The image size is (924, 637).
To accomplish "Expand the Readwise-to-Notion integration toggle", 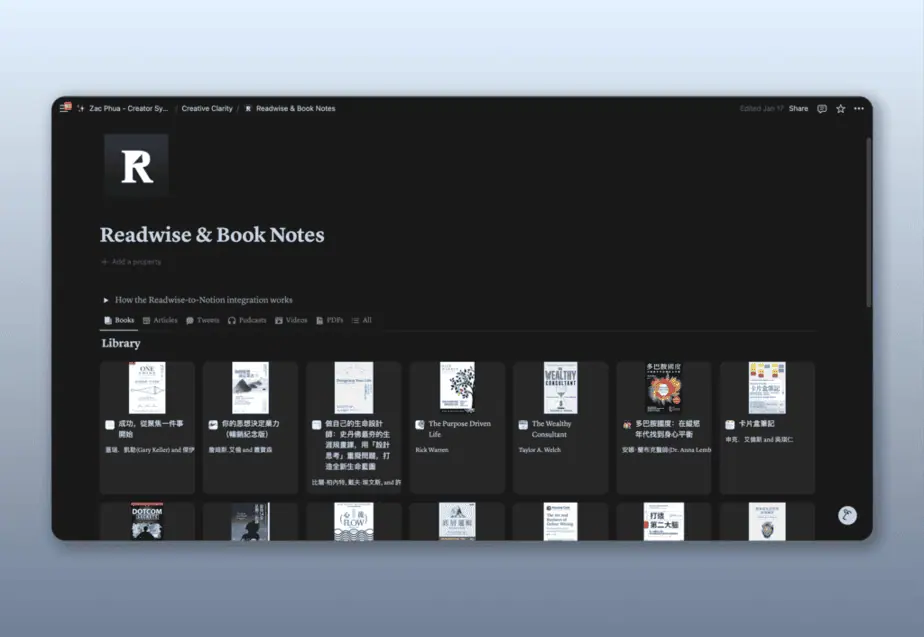I will (x=106, y=300).
